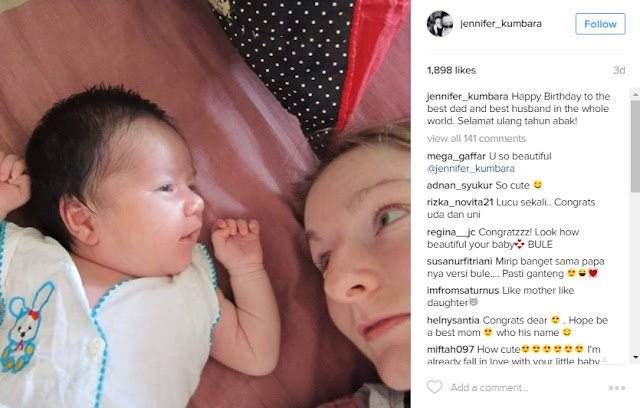This screenshot has height=408, width=640.
Task: Click the scrollbar up arrow in comments
Action: (x=635, y=94)
